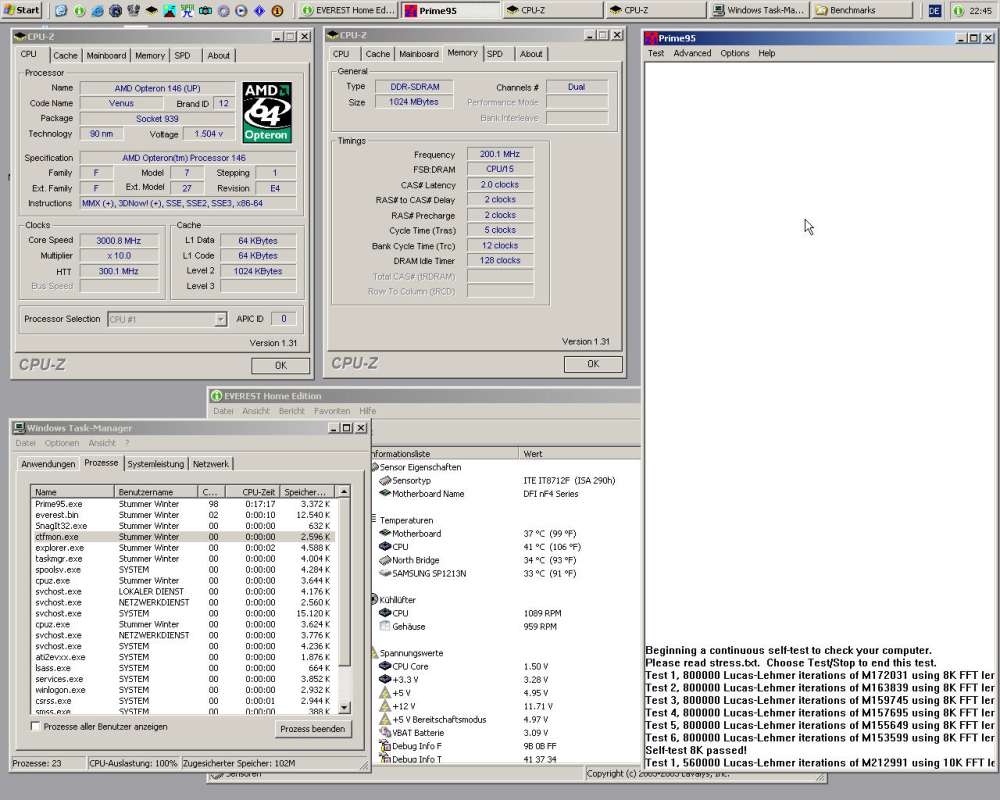Open EVEREST Bericht menu
Screen dimensions: 1000x800
pyautogui.click(x=291, y=411)
